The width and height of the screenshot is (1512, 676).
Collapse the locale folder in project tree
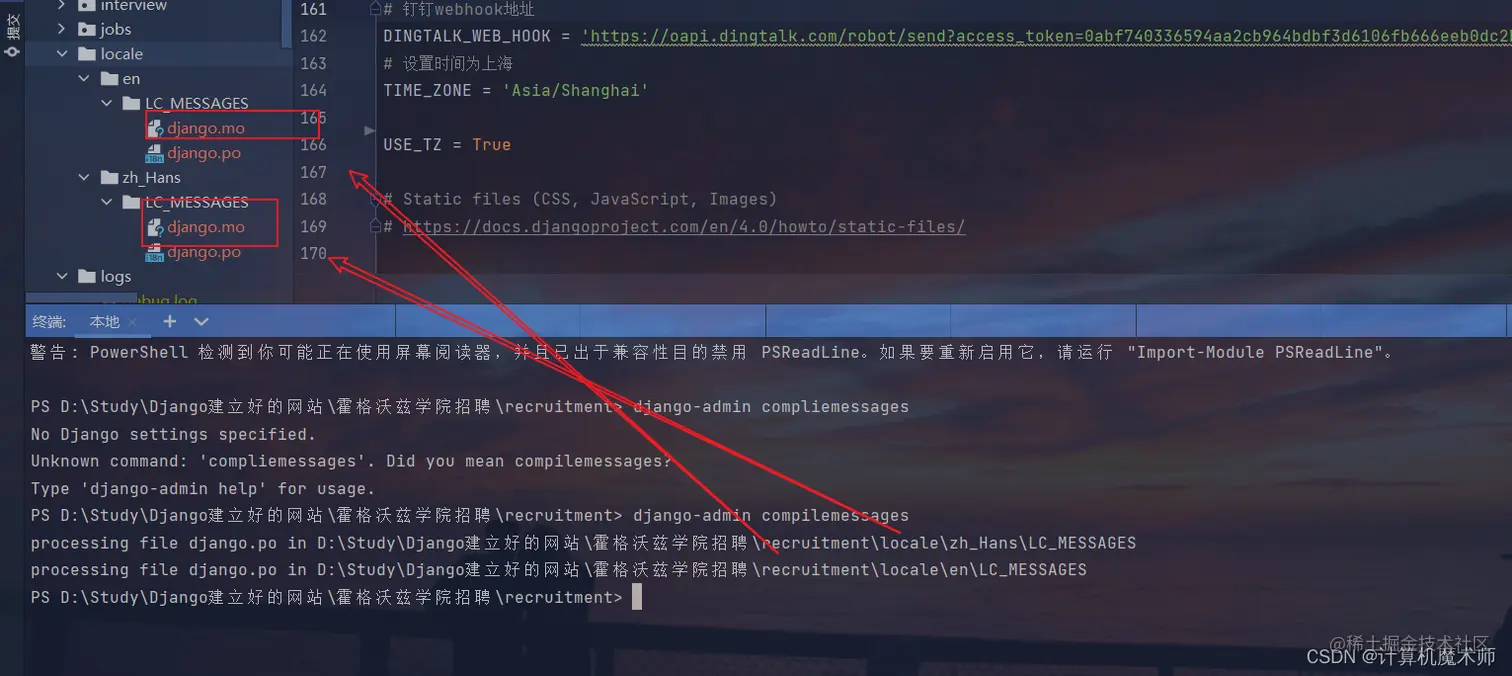click(x=63, y=54)
